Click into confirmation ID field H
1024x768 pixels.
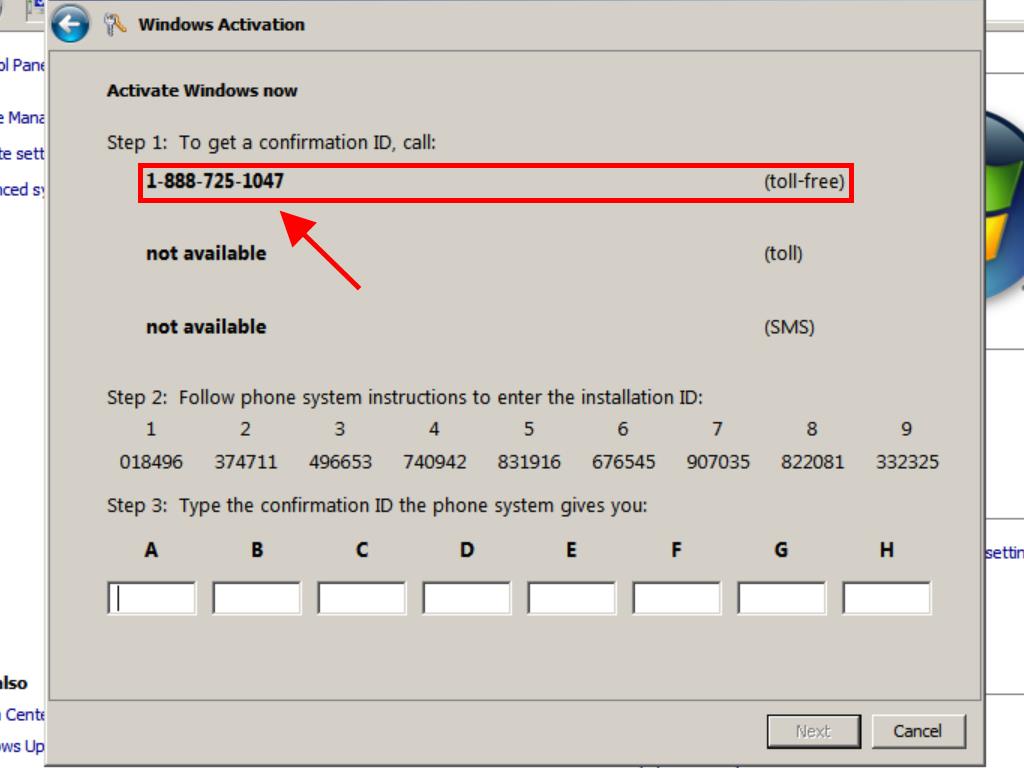(x=886, y=598)
